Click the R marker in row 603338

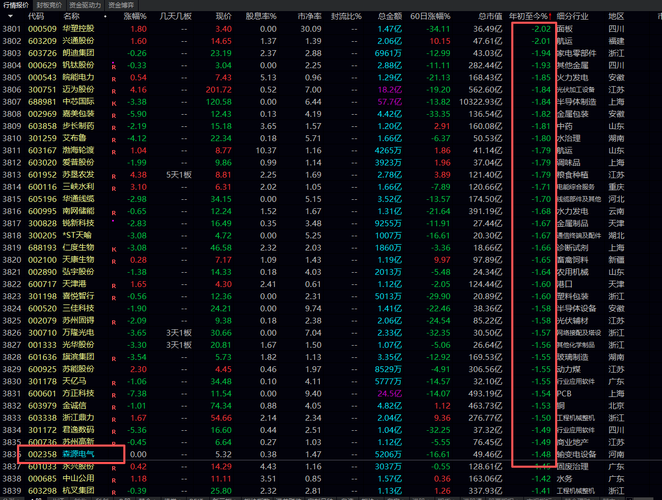(114, 419)
